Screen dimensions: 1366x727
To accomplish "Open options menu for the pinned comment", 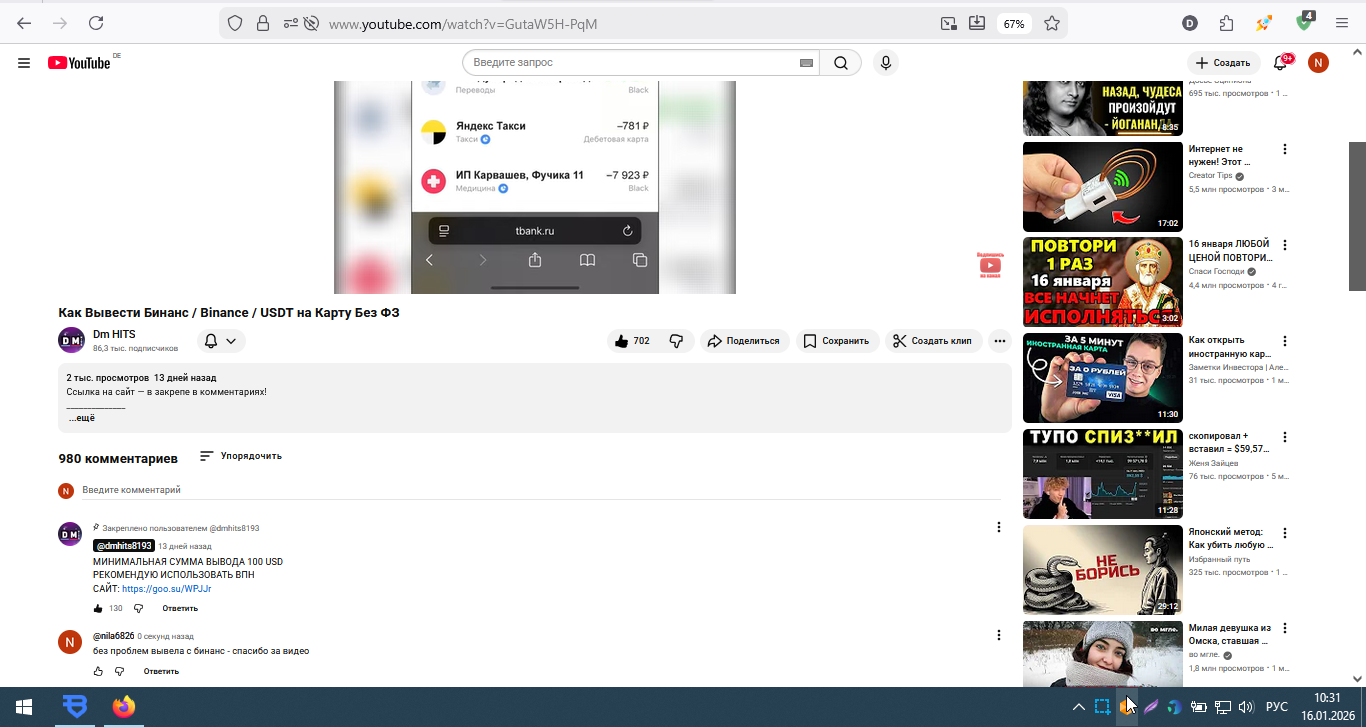I will [998, 527].
